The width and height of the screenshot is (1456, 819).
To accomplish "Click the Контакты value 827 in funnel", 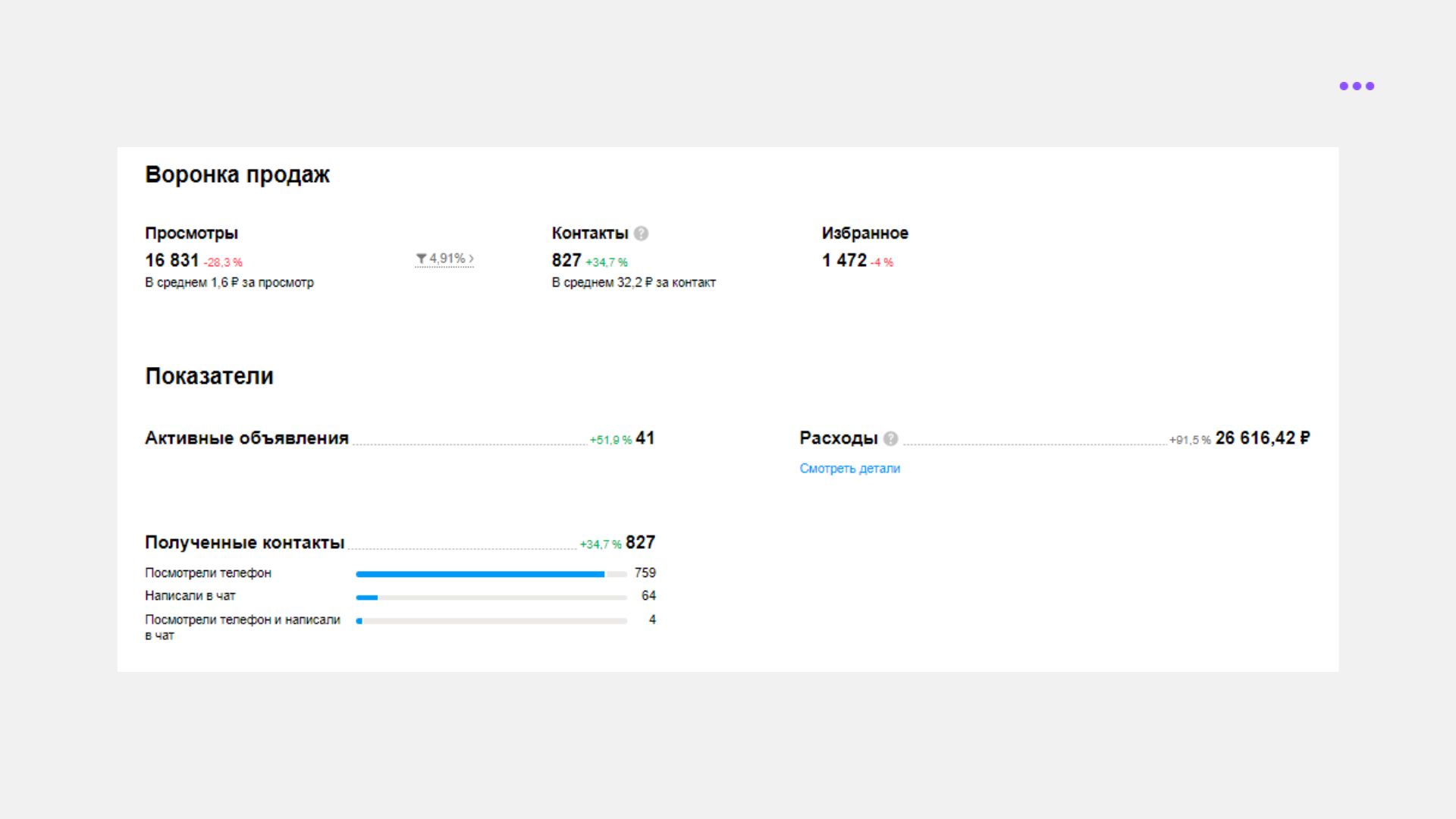I will point(566,261).
